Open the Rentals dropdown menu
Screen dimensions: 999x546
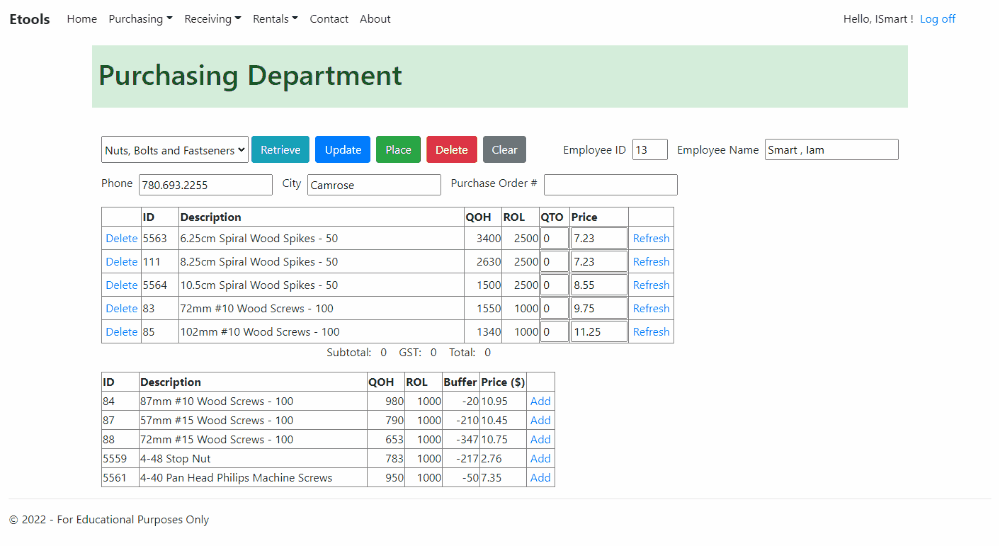point(275,19)
